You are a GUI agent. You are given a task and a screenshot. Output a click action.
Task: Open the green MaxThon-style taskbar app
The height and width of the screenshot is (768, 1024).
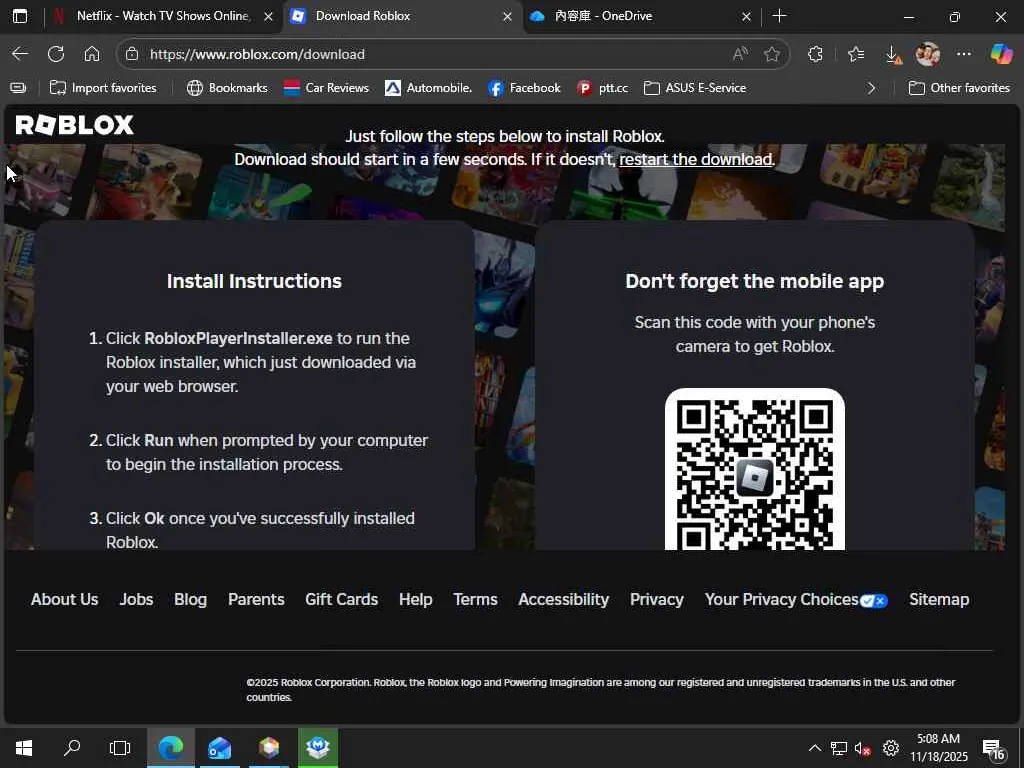point(318,748)
